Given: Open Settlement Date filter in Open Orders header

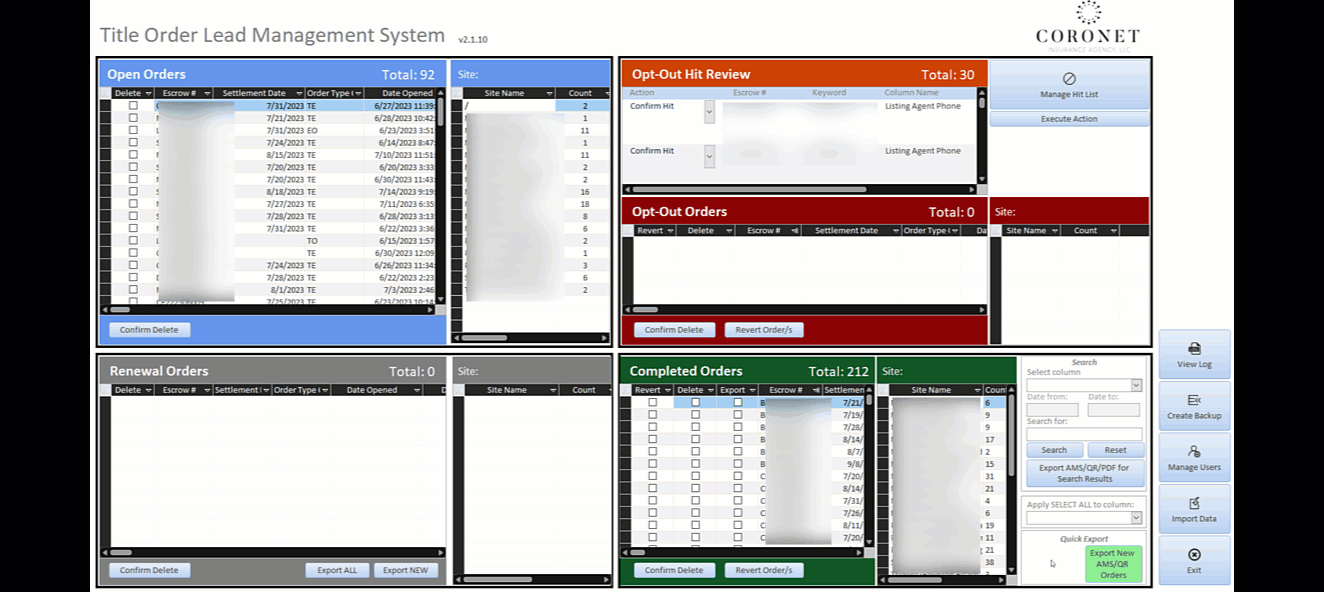Looking at the screenshot, I should 295,93.
